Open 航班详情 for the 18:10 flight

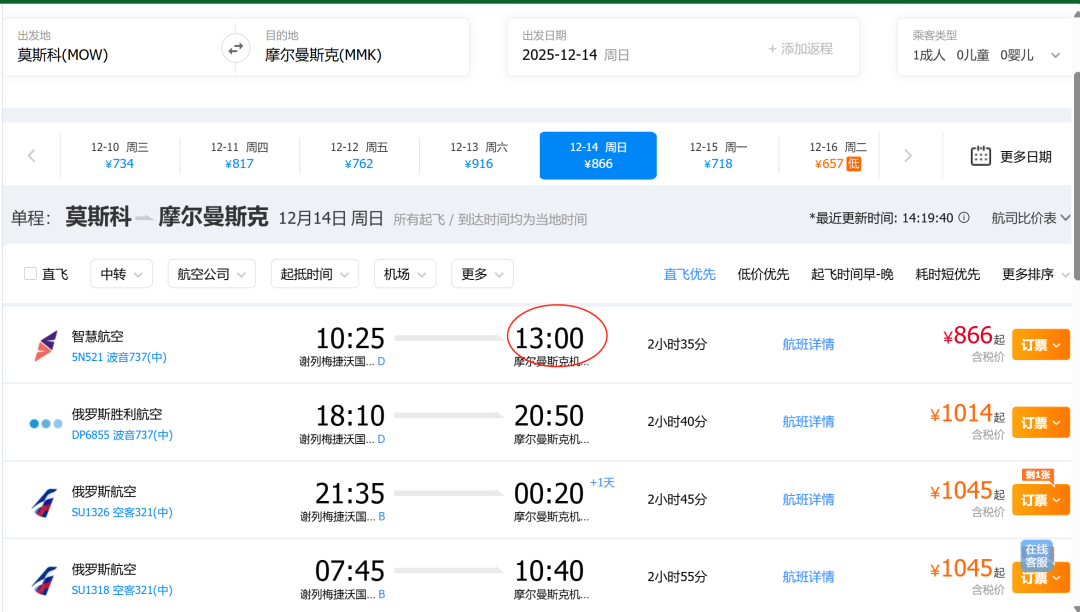pyautogui.click(x=808, y=421)
